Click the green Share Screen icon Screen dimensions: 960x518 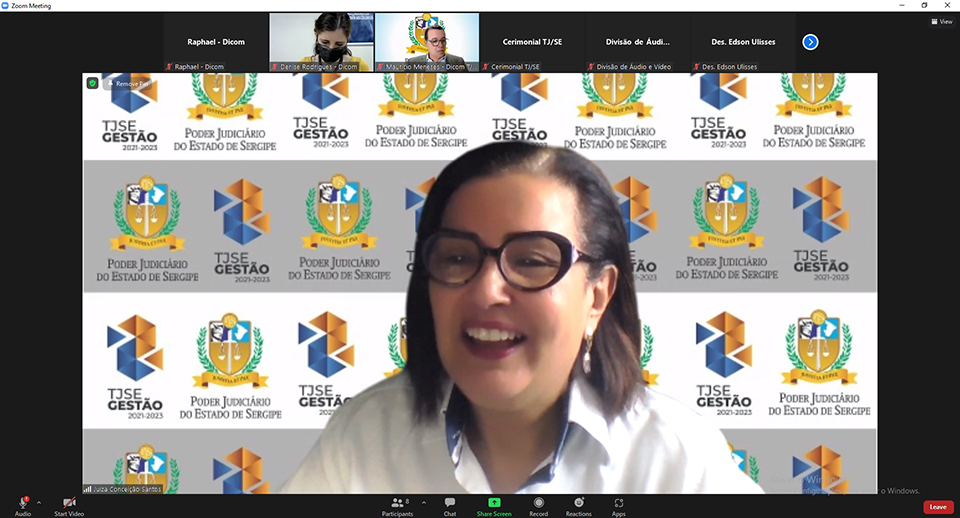click(494, 502)
